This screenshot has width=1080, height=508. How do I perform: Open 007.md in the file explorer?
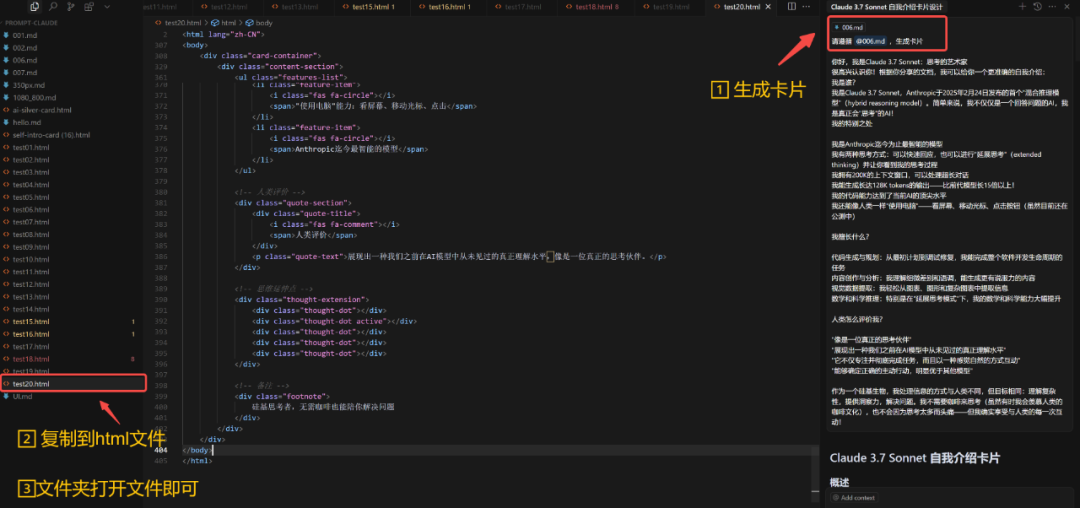[x=72, y=72]
